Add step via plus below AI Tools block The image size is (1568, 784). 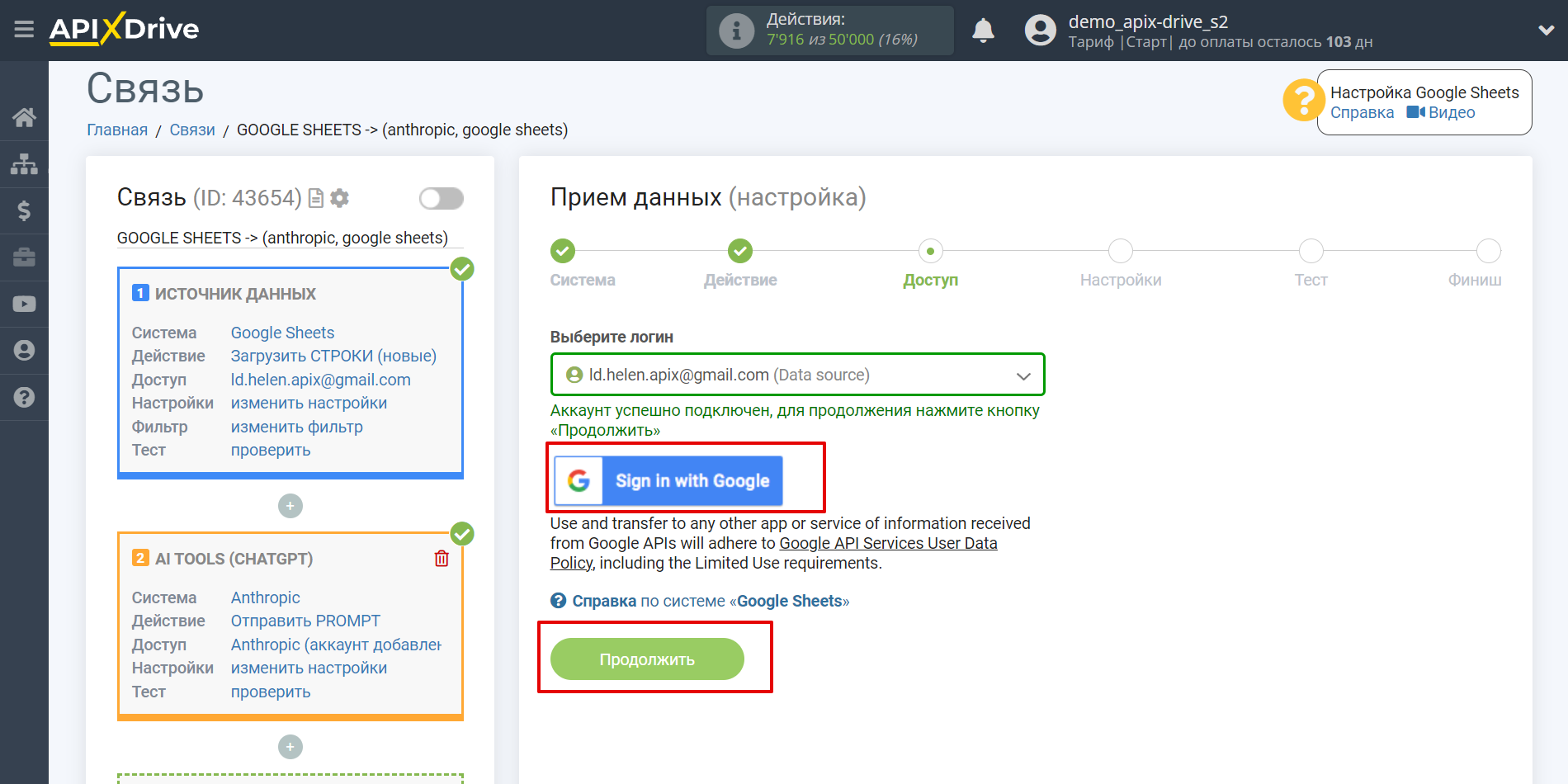click(290, 747)
